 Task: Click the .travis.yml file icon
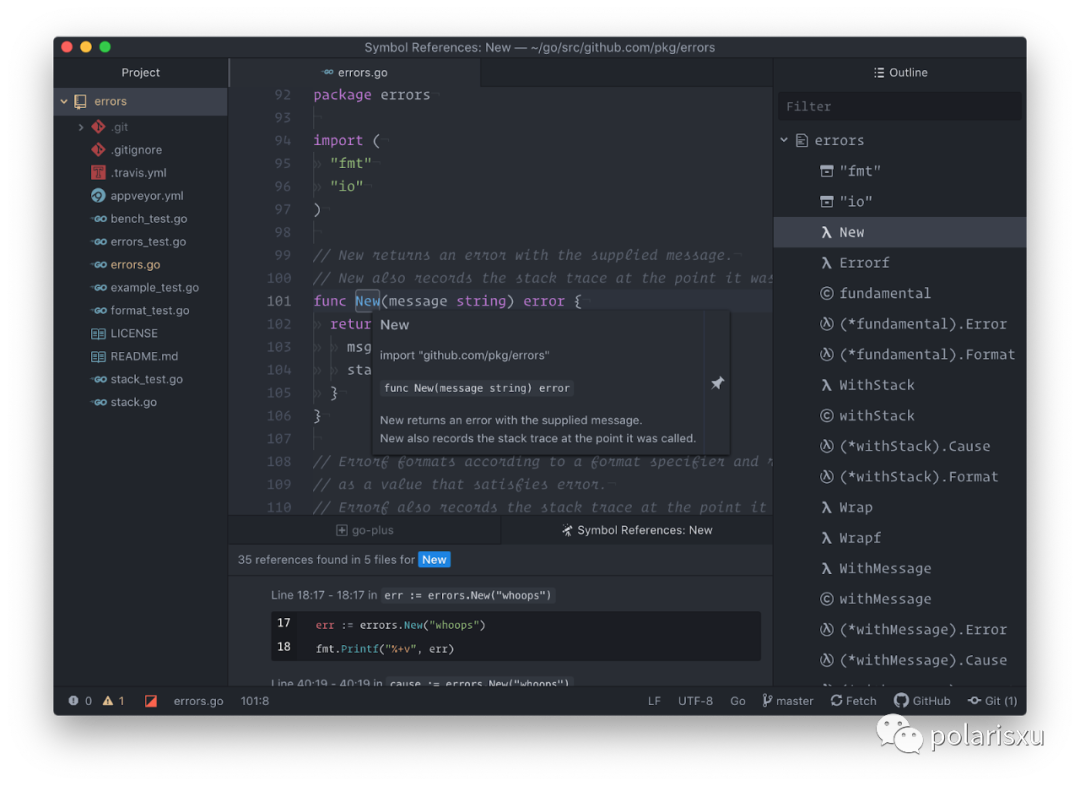tap(98, 172)
